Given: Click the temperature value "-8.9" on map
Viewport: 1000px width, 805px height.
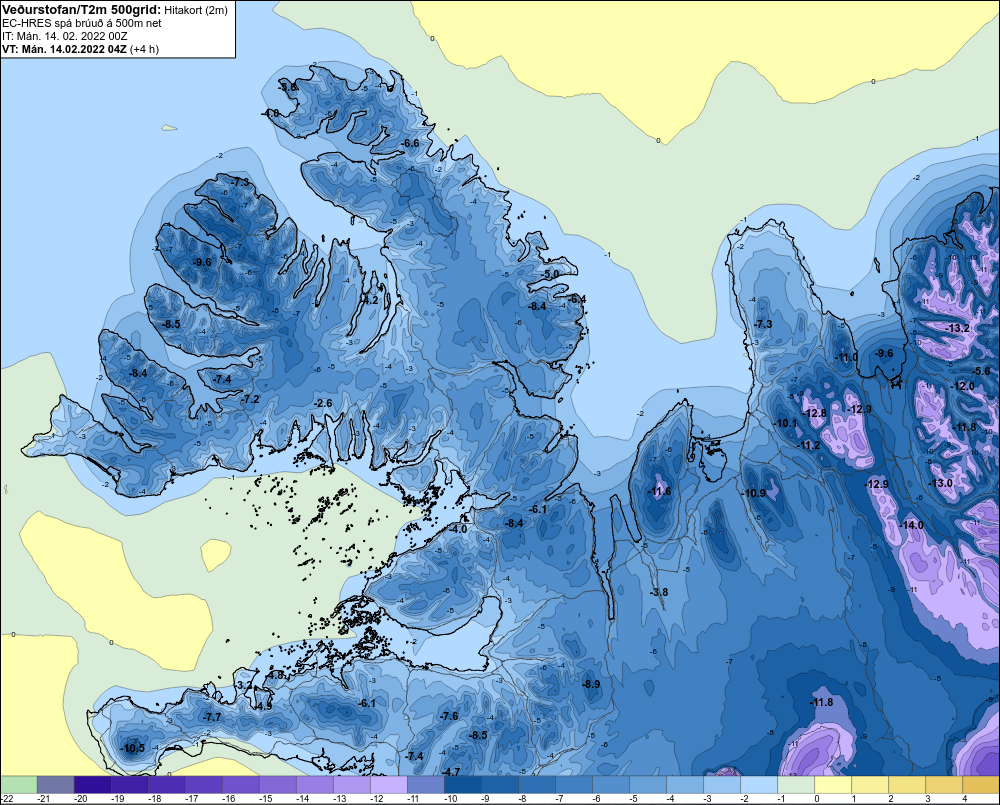Looking at the screenshot, I should [x=591, y=684].
